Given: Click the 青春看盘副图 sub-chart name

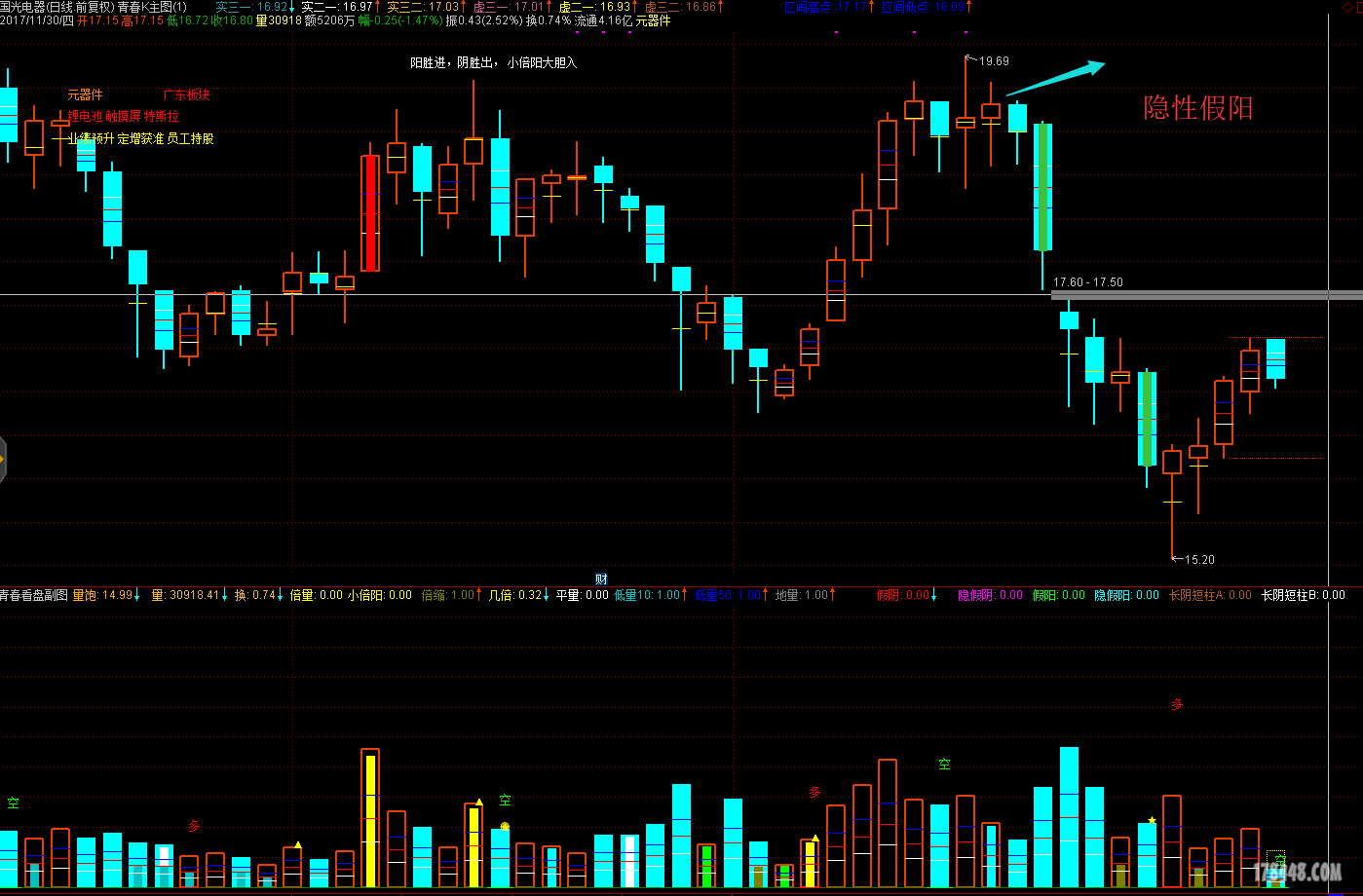Looking at the screenshot, I should 34,594.
